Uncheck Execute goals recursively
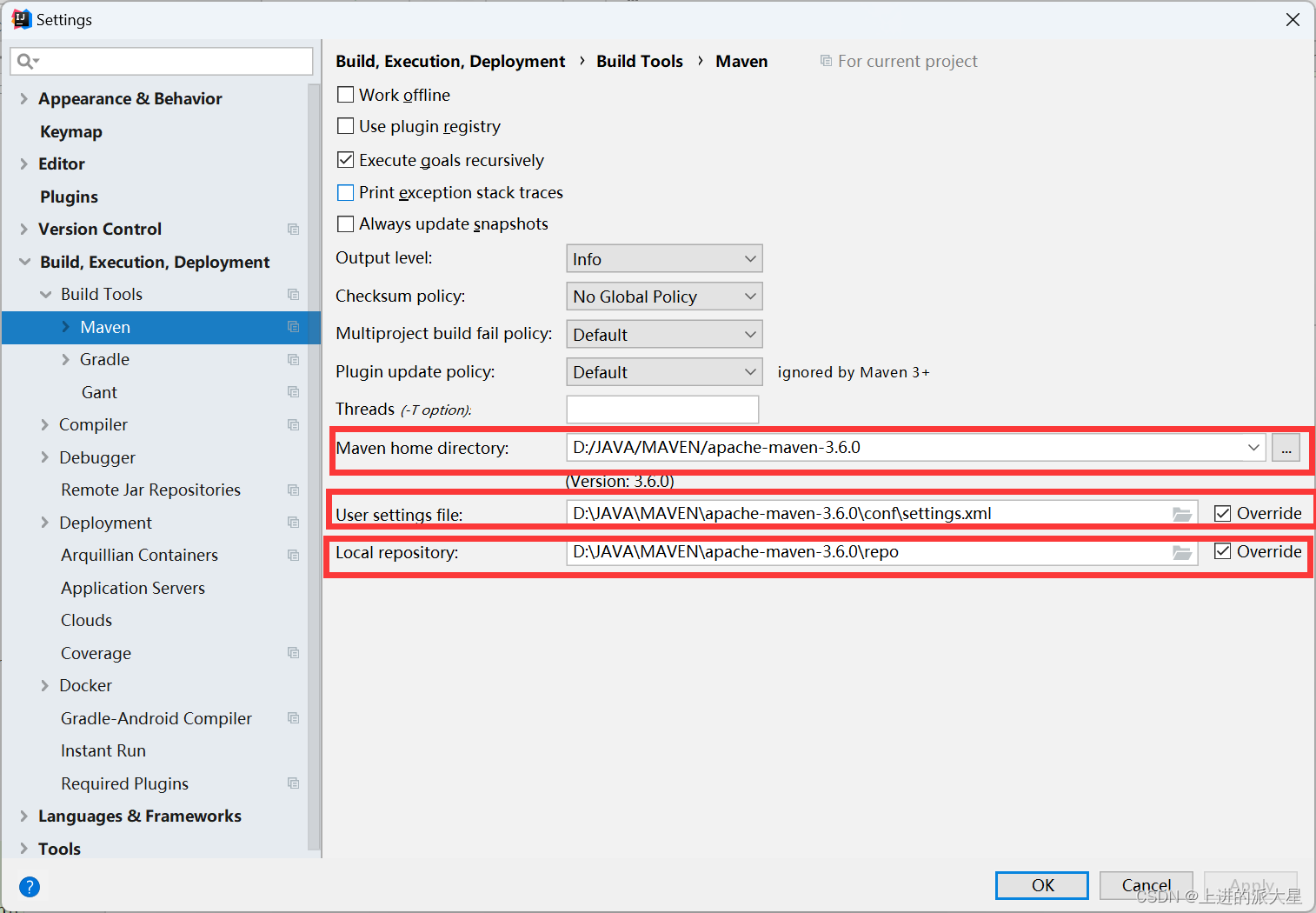The height and width of the screenshot is (913, 1316). click(345, 160)
